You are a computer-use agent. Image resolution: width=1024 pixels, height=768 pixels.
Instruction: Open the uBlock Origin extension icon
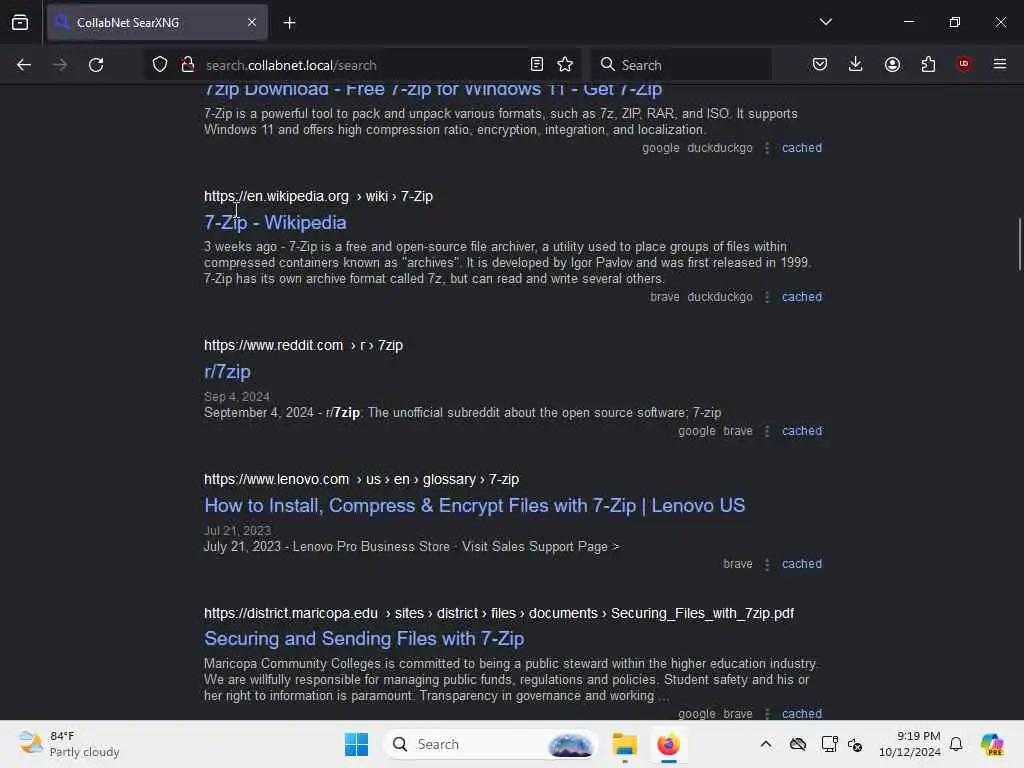(964, 64)
